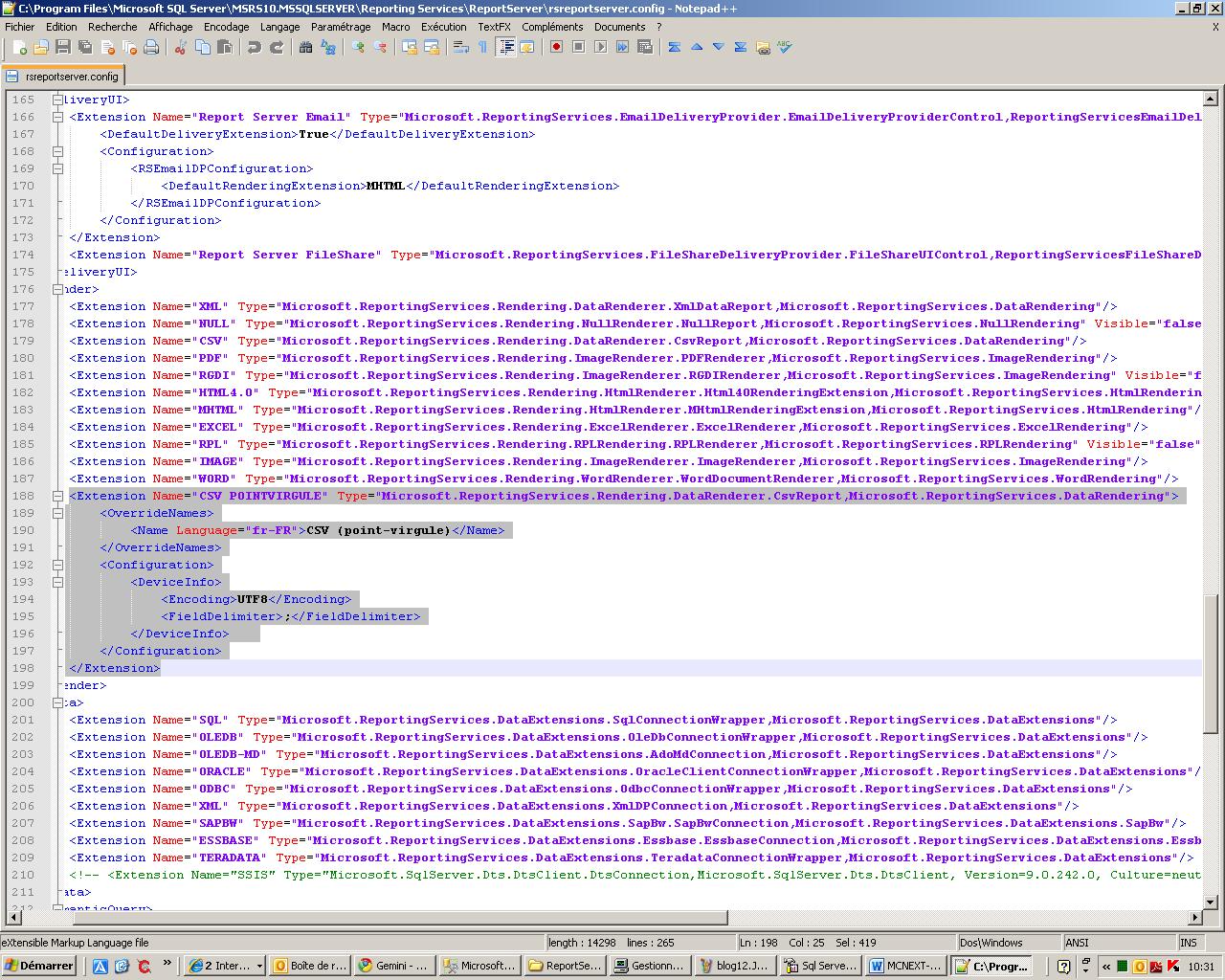The width and height of the screenshot is (1225, 980).
Task: Click the Print icon in toolbar
Action: 151,47
